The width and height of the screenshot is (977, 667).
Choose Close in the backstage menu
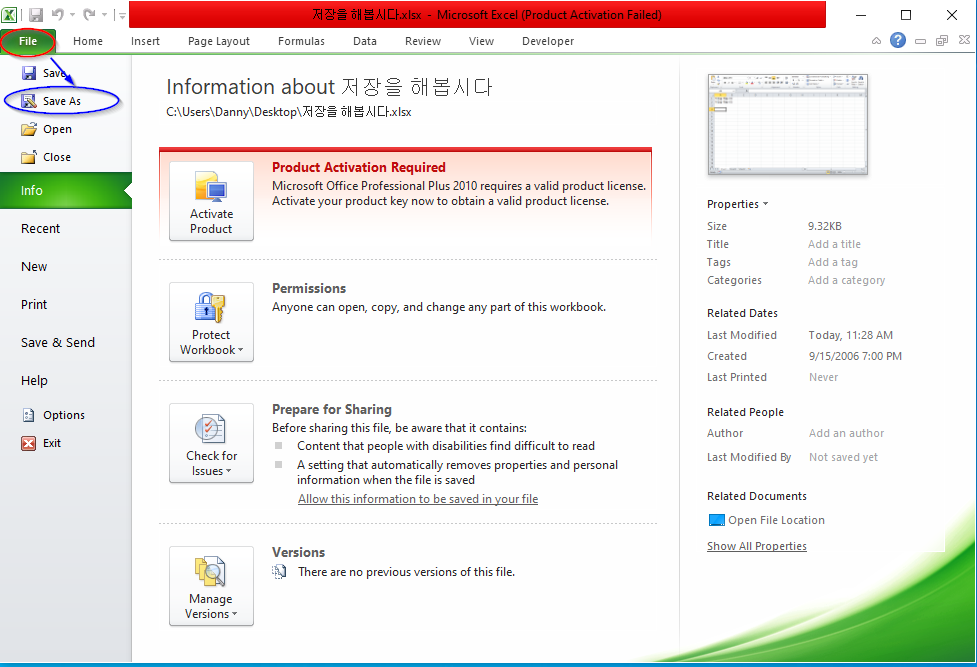(46, 157)
